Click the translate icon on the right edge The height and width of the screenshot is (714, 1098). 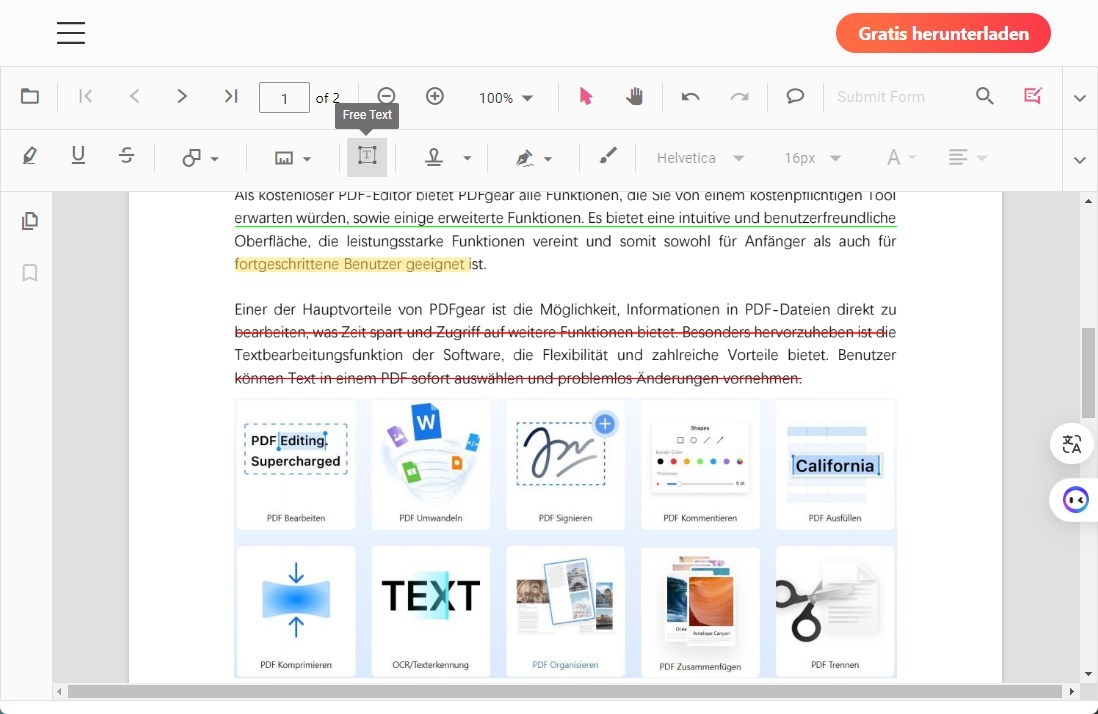click(1071, 444)
